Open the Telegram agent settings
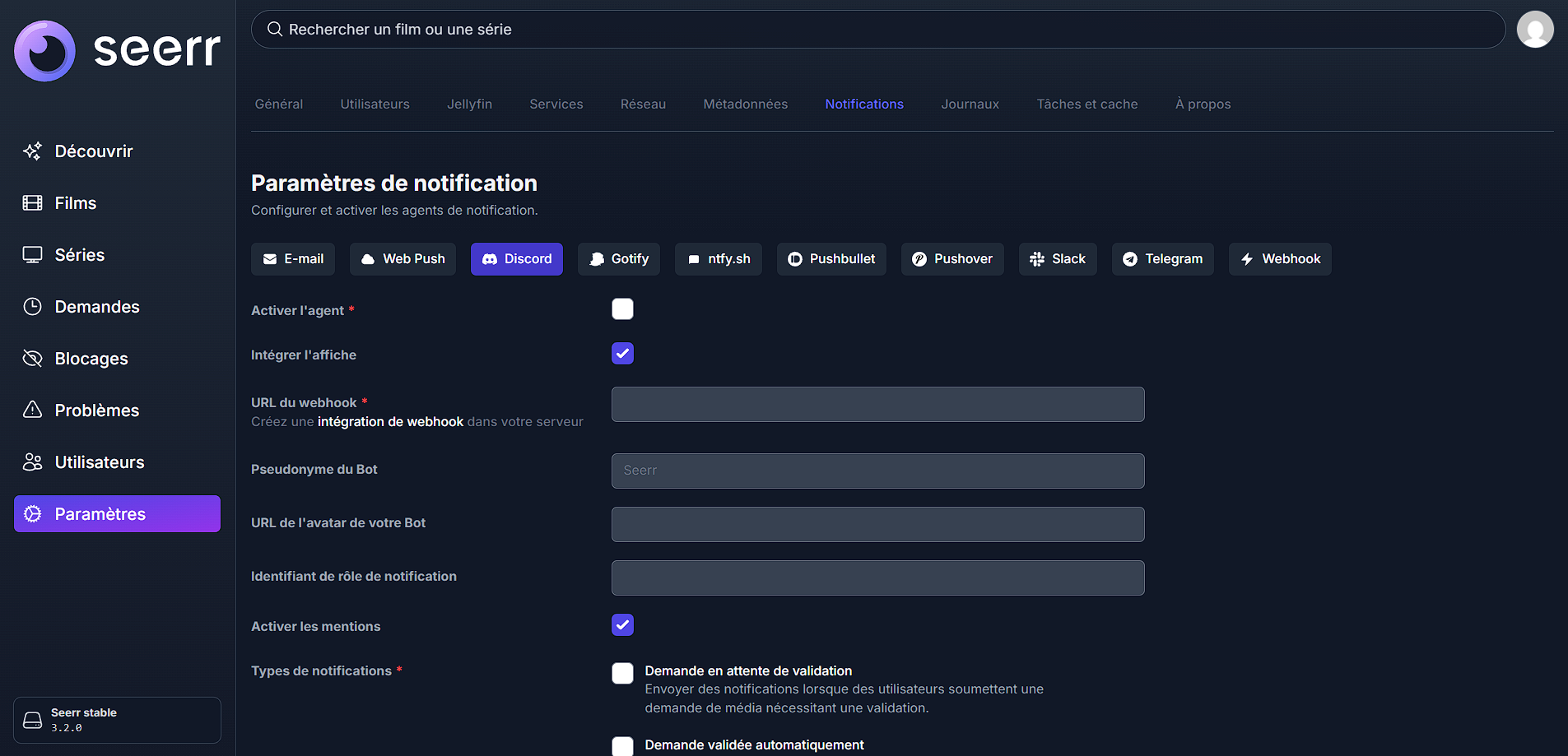 pos(1162,259)
